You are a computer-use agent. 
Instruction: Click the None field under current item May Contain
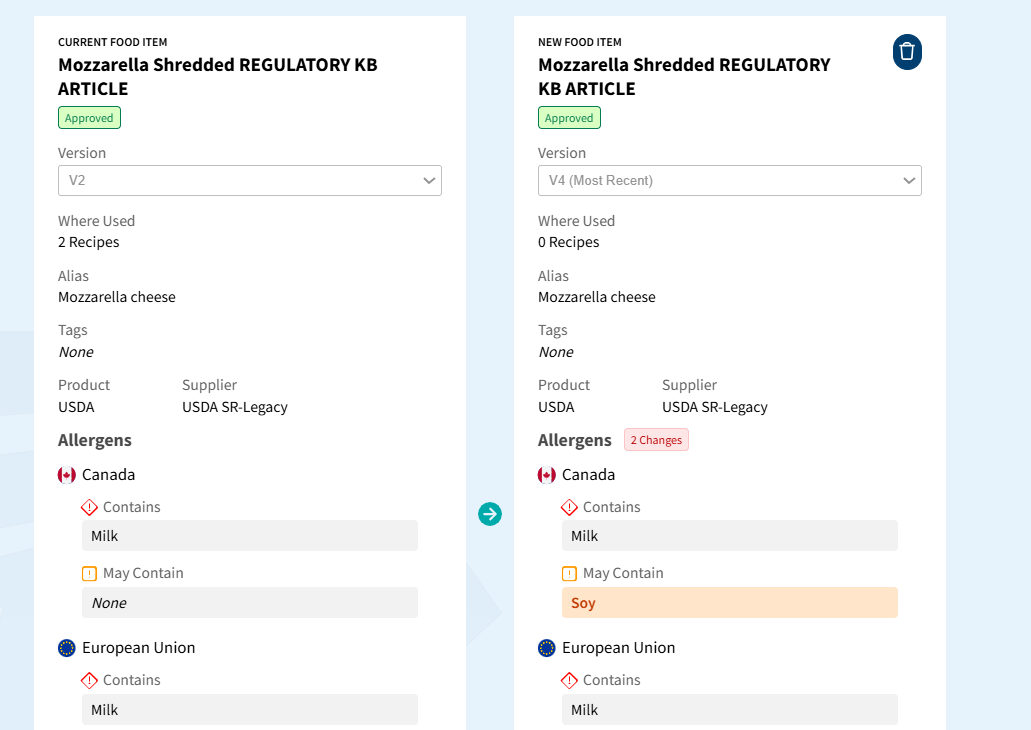pyautogui.click(x=249, y=603)
